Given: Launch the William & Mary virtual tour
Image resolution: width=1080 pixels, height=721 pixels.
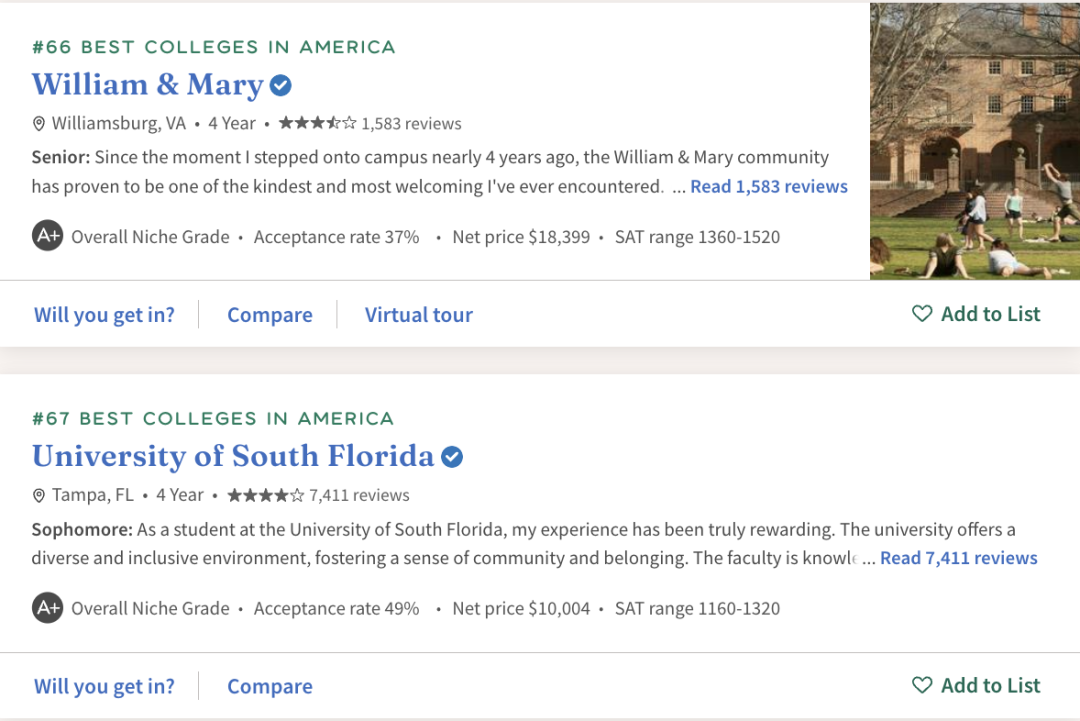Looking at the screenshot, I should click(418, 315).
